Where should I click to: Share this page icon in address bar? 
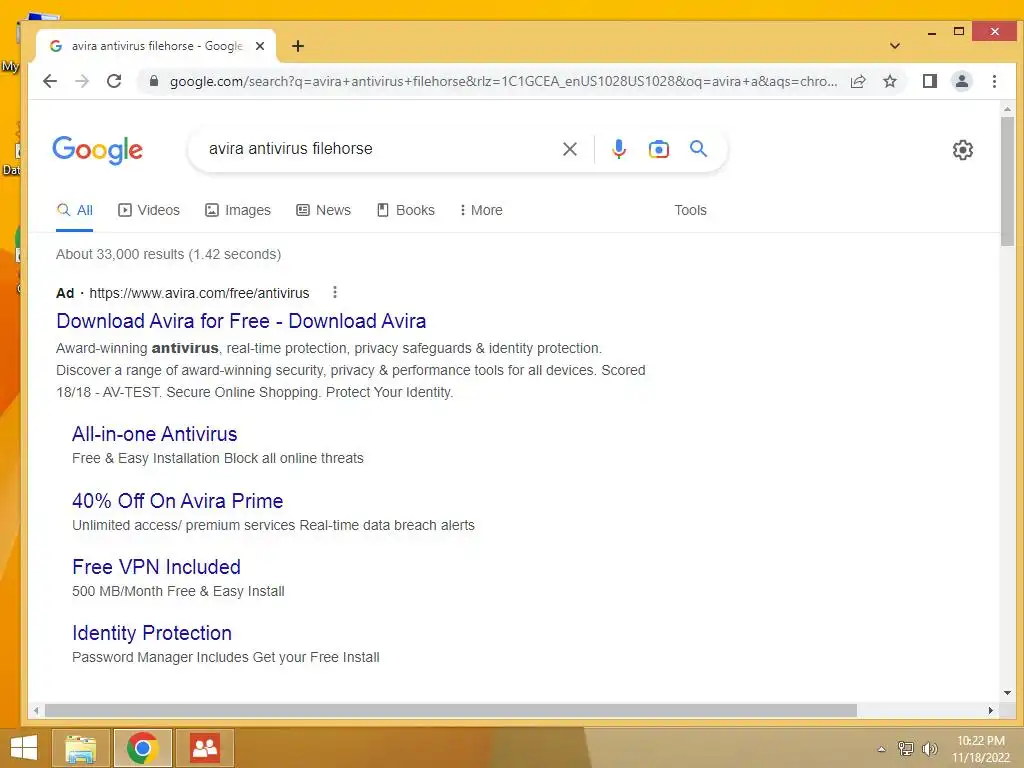pyautogui.click(x=858, y=81)
